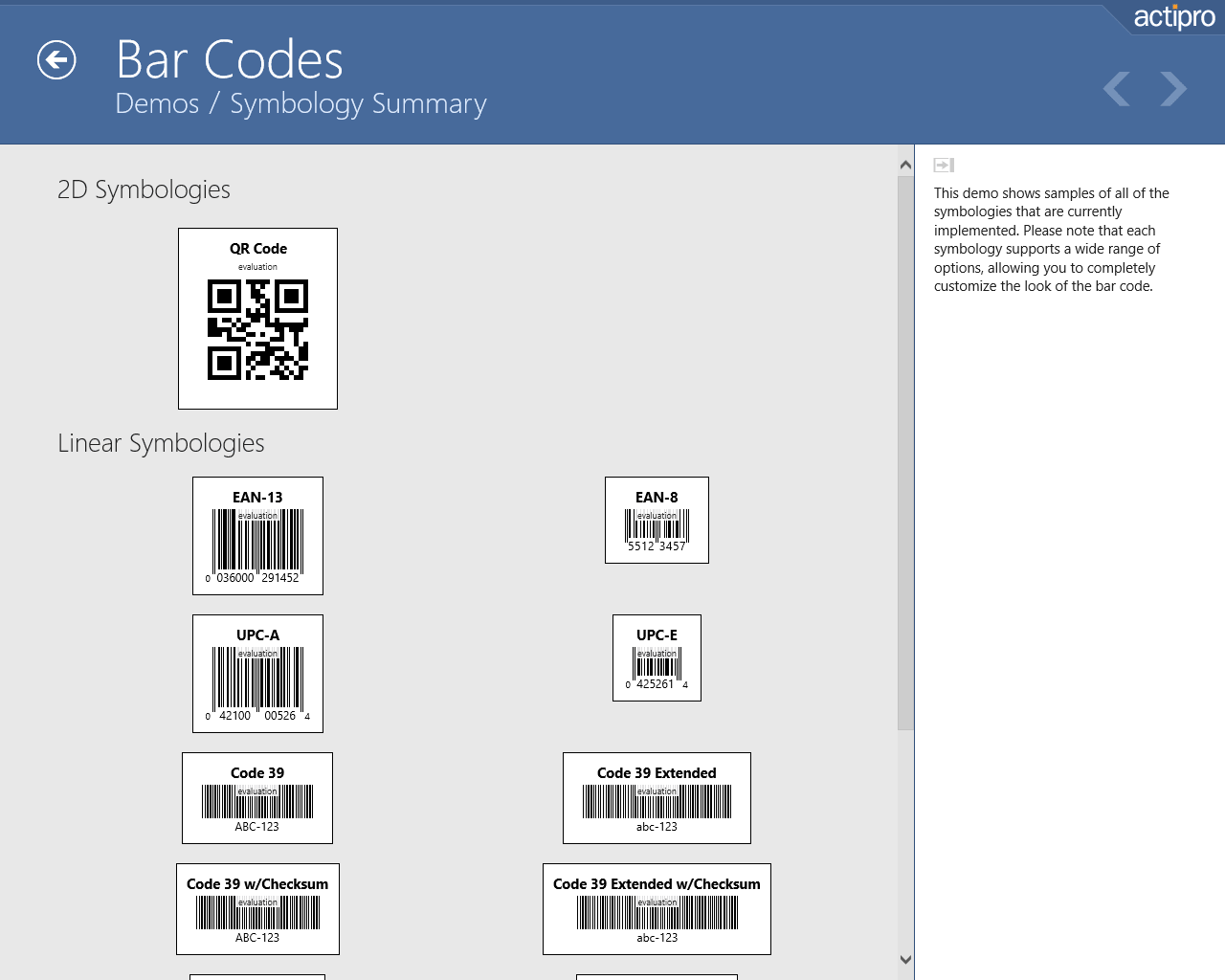The width and height of the screenshot is (1225, 980).
Task: Click the 'ABC-123' text under Code 39
Action: click(257, 827)
